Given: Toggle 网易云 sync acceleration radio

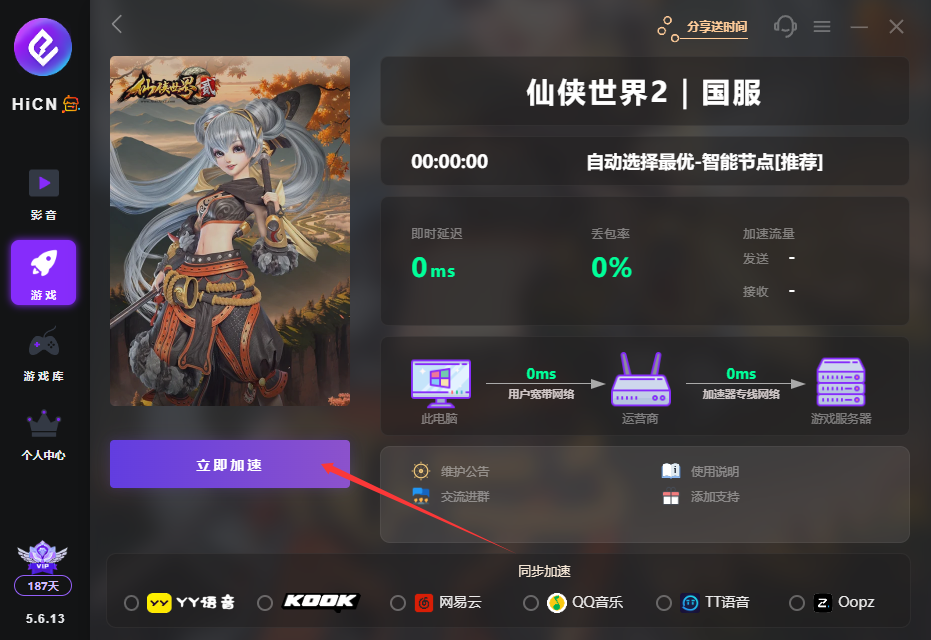Looking at the screenshot, I should coord(398,603).
